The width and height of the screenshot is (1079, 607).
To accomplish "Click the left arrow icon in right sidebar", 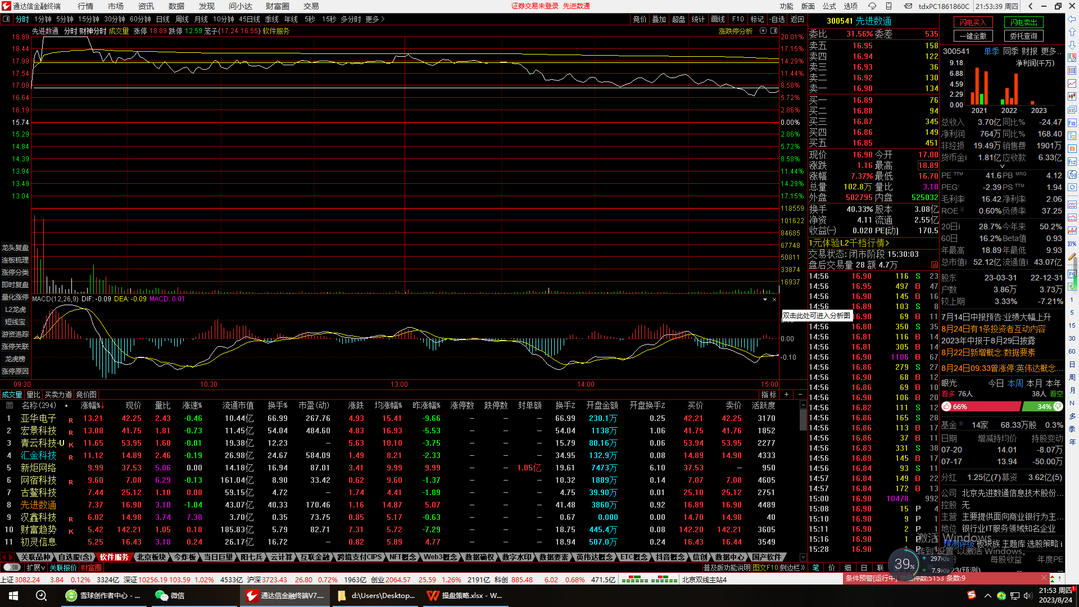I will pyautogui.click(x=1073, y=19).
